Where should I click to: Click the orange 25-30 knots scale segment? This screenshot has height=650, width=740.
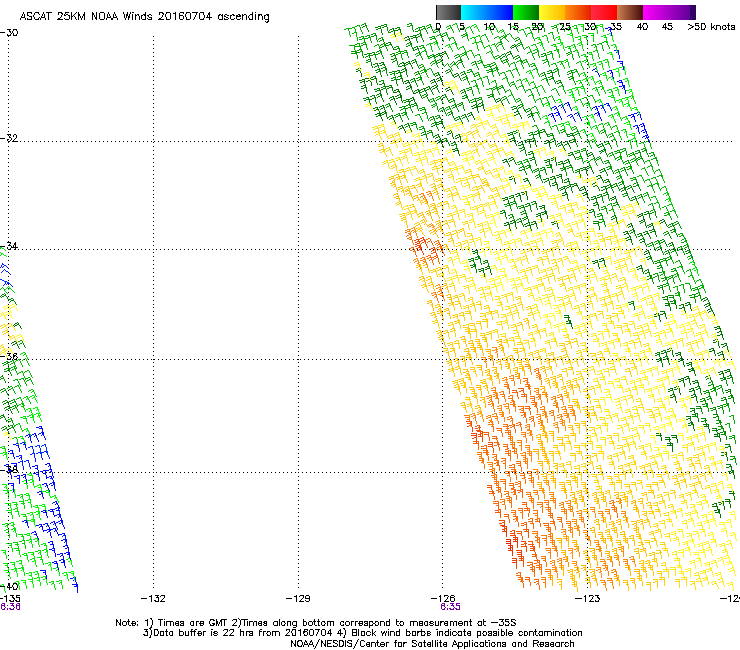[x=578, y=12]
